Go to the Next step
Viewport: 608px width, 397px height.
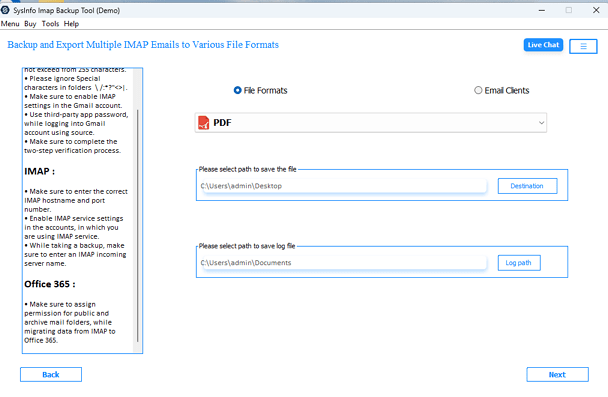click(557, 375)
